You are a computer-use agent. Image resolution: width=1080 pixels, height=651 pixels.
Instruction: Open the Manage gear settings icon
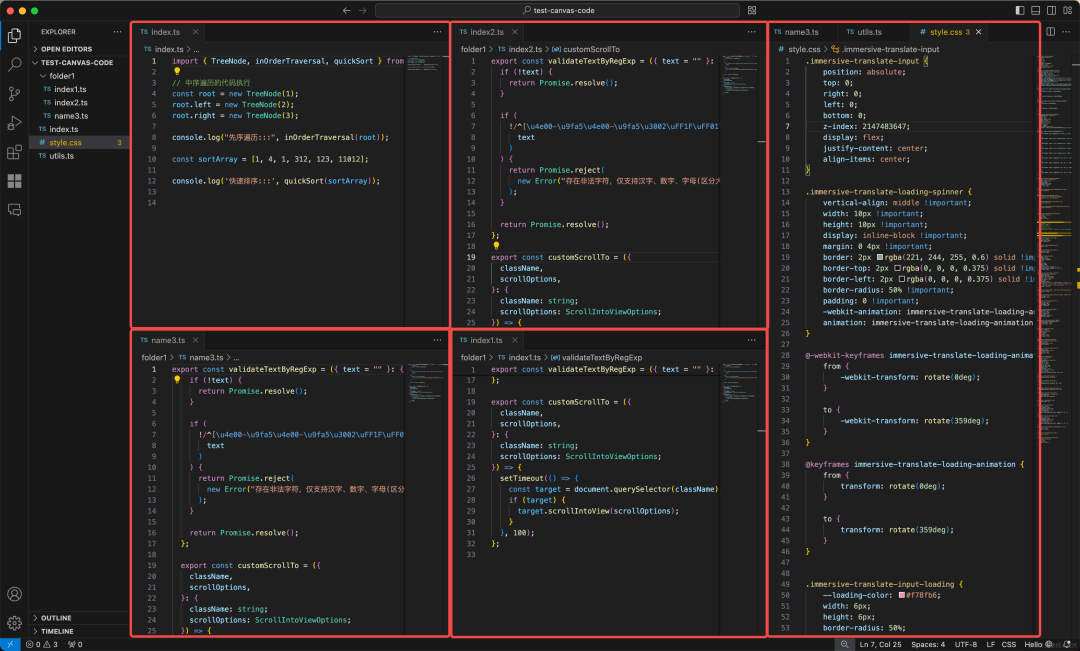tap(14, 623)
